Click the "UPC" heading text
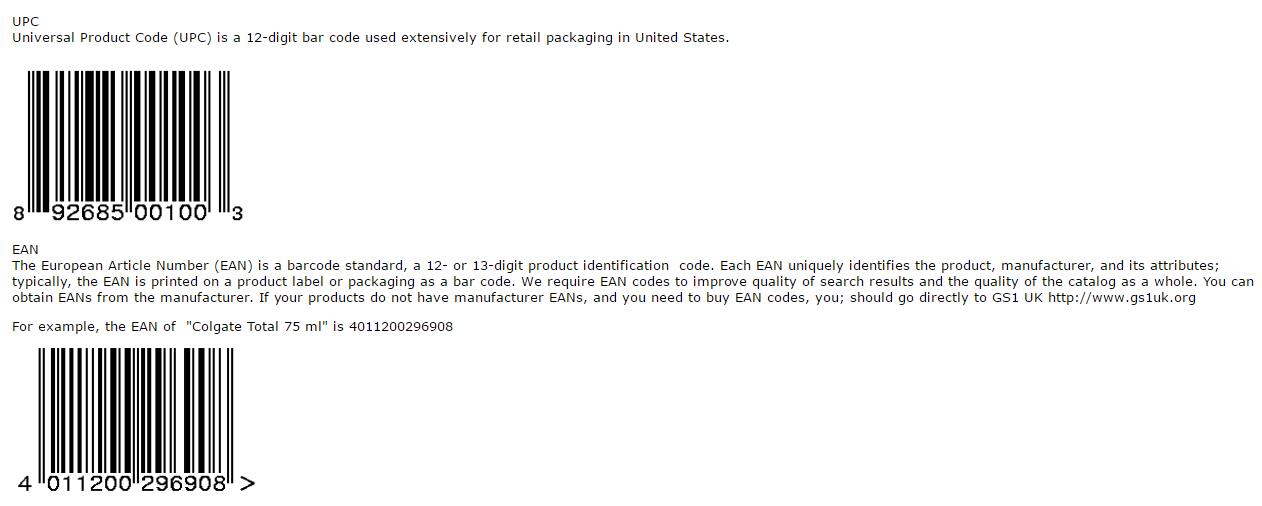The width and height of the screenshot is (1262, 506). tap(26, 21)
